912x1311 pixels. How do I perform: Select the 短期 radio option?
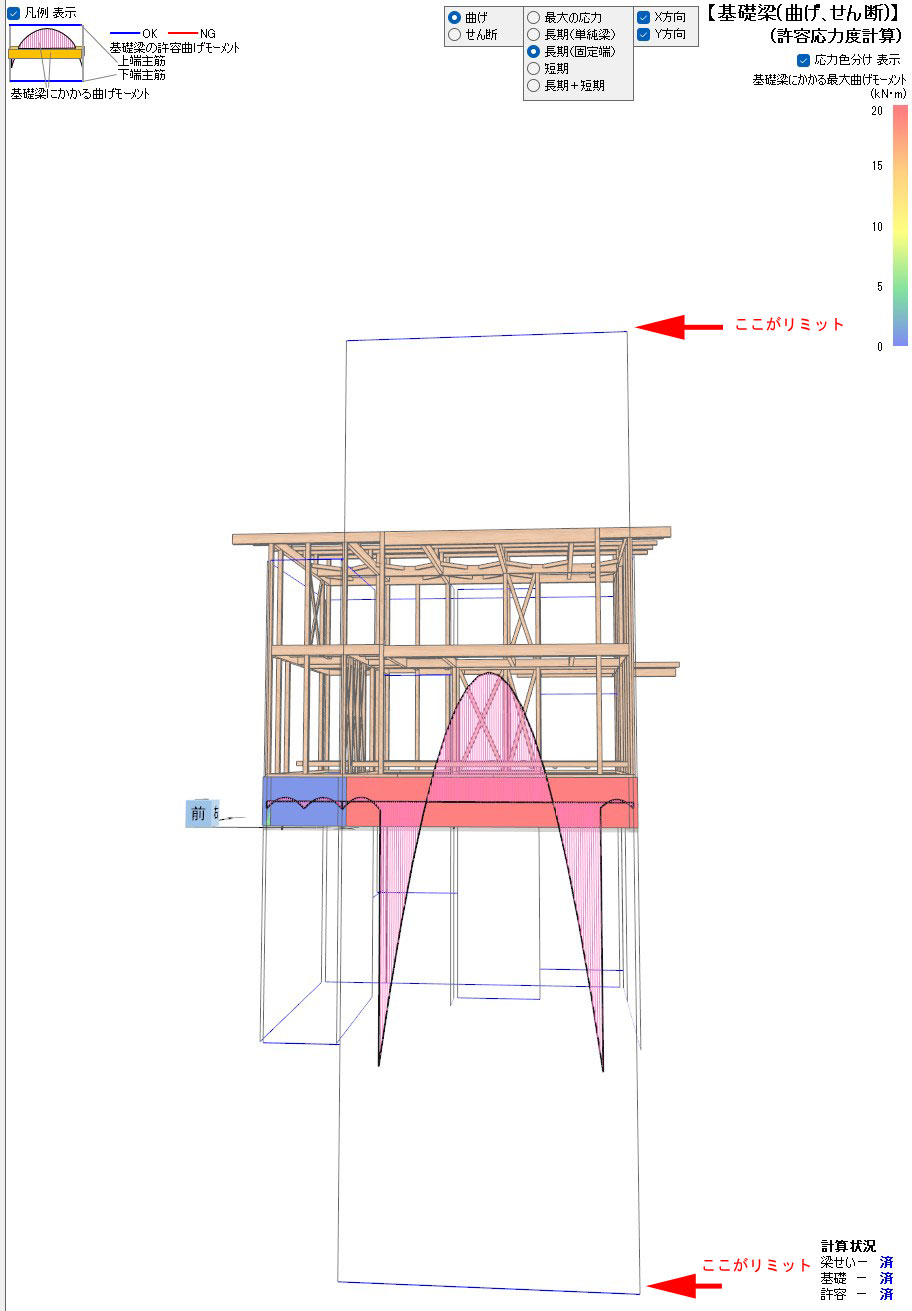534,68
